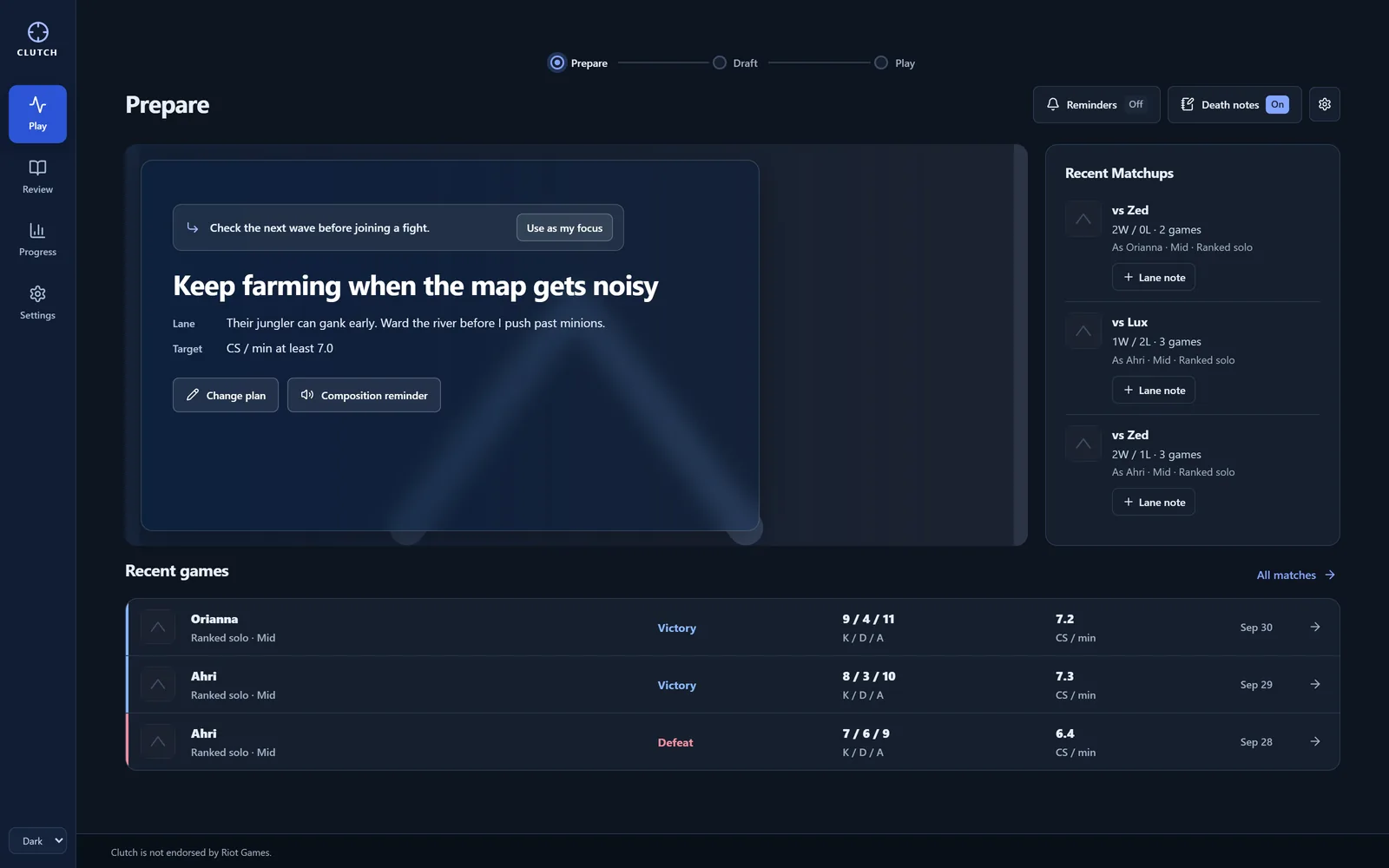Open Settings from the sidebar
Viewport: 1389px width, 868px height.
pos(37,303)
